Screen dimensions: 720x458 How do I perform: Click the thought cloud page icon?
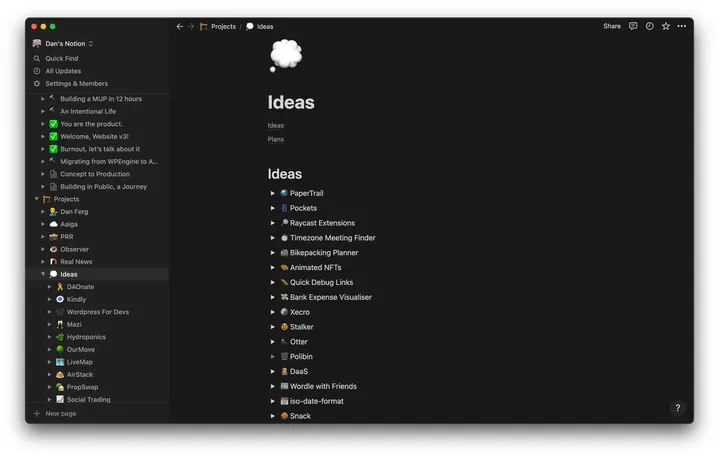point(286,56)
